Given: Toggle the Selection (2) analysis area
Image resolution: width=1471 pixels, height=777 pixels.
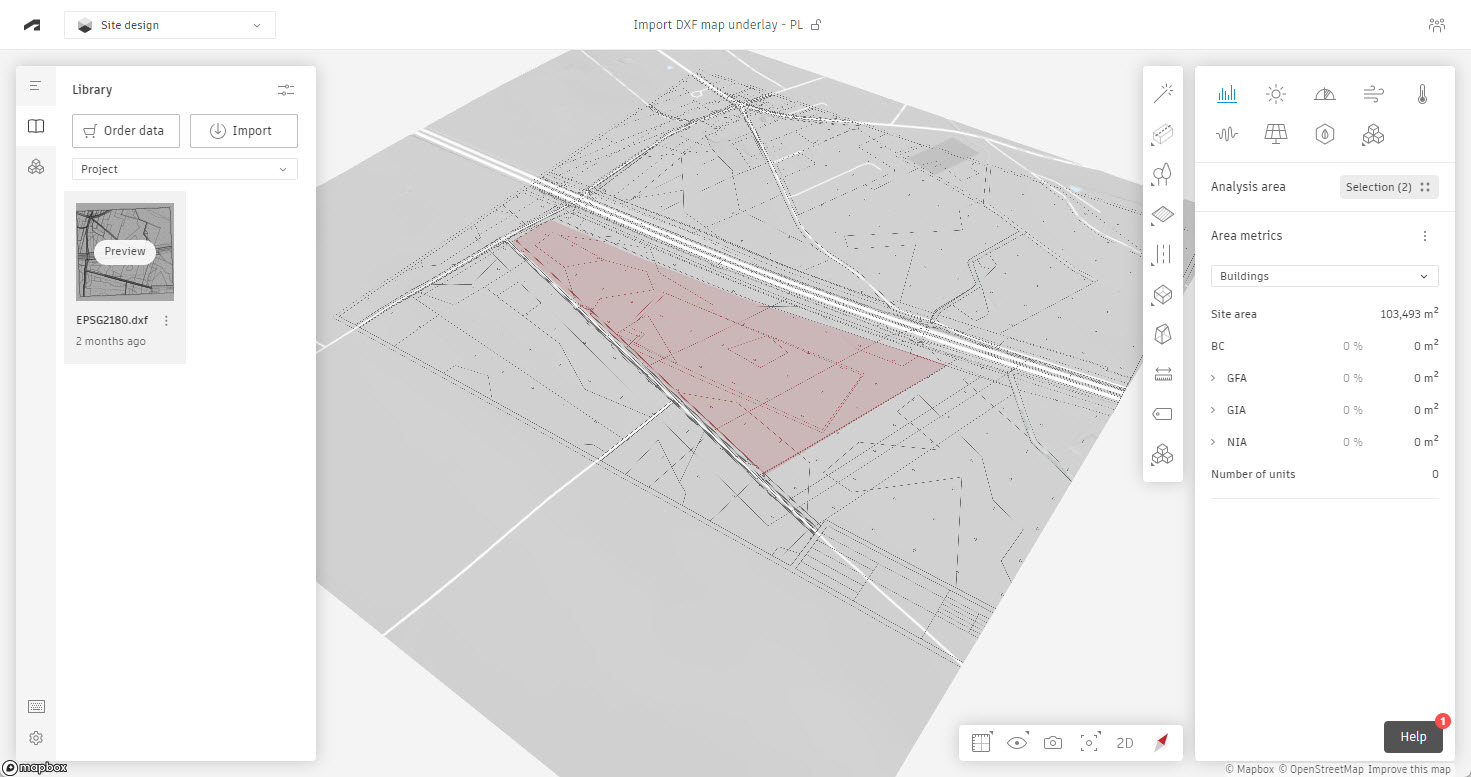Looking at the screenshot, I should (1388, 187).
